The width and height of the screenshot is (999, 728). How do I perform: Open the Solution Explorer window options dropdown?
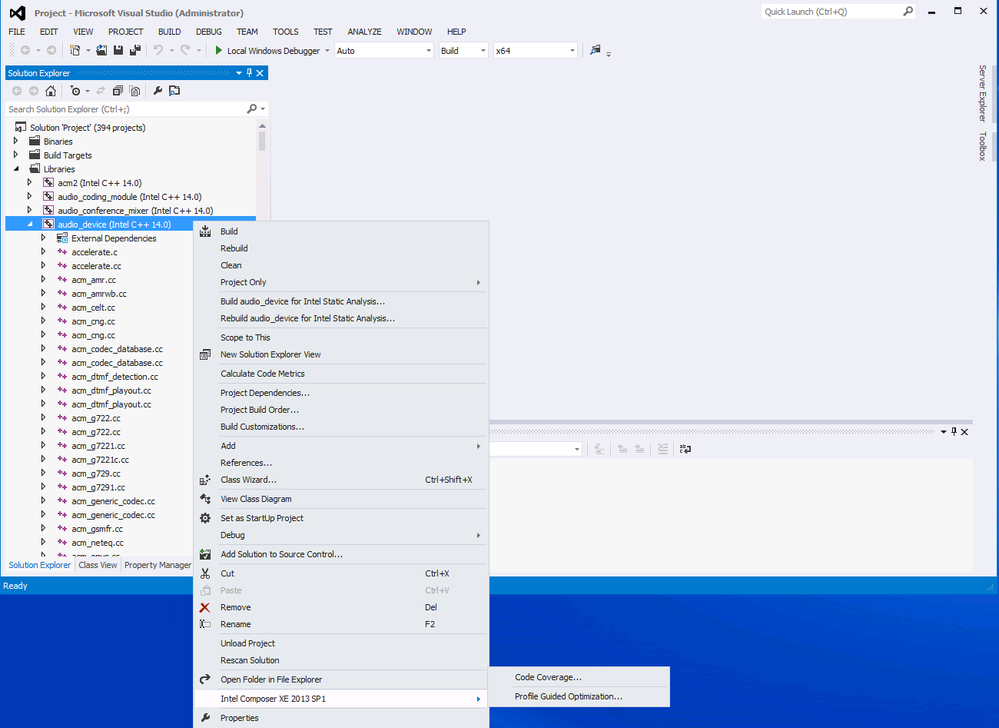(239, 73)
